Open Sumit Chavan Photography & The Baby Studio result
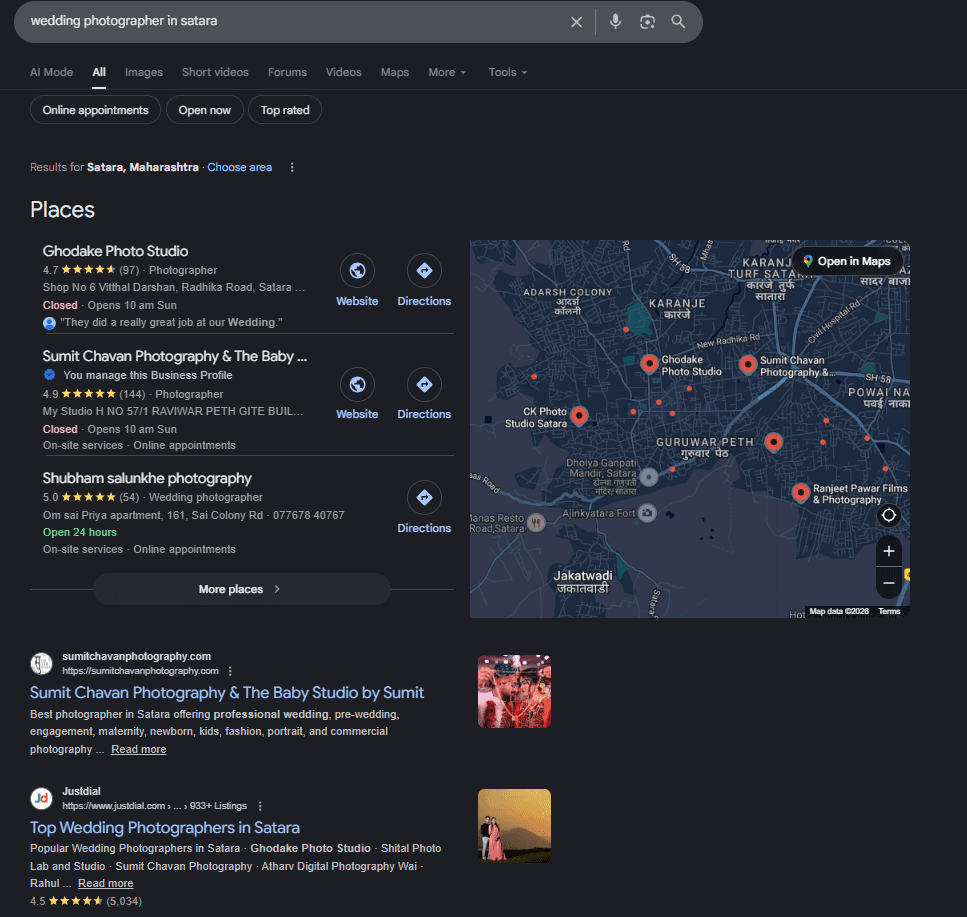The width and height of the screenshot is (967, 917). 227,693
